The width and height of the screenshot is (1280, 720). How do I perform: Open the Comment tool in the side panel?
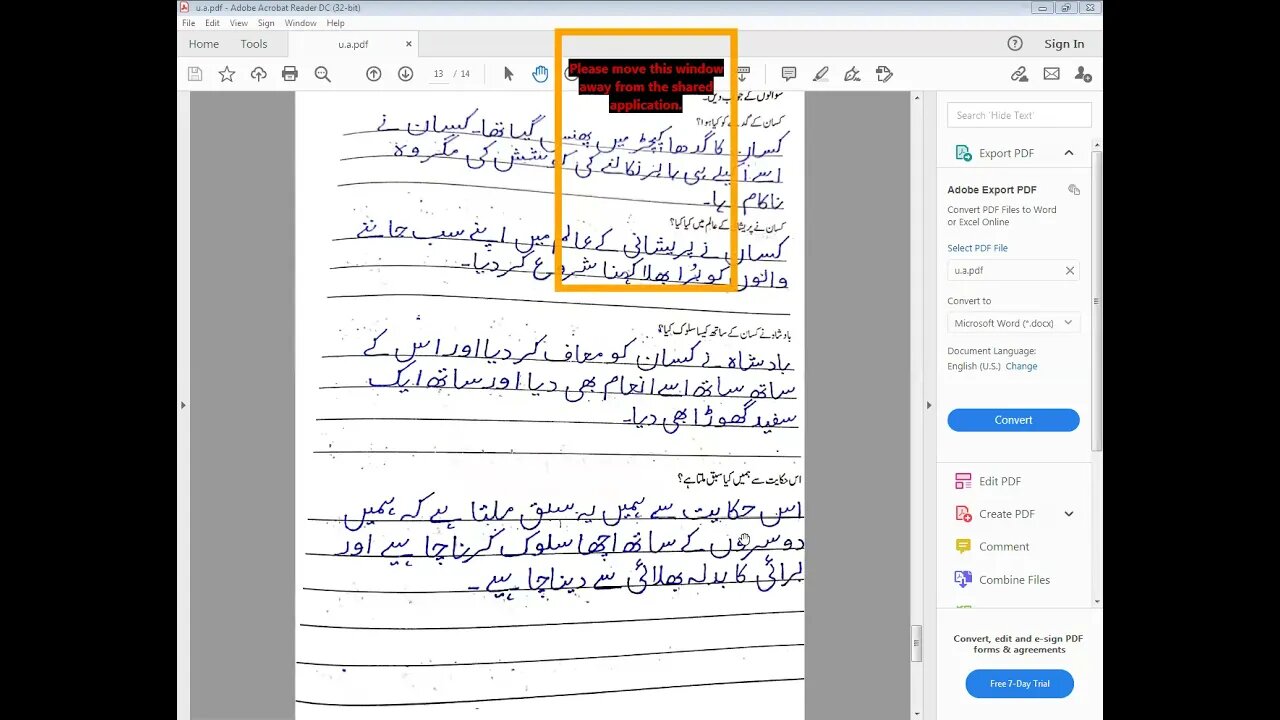coord(1004,547)
